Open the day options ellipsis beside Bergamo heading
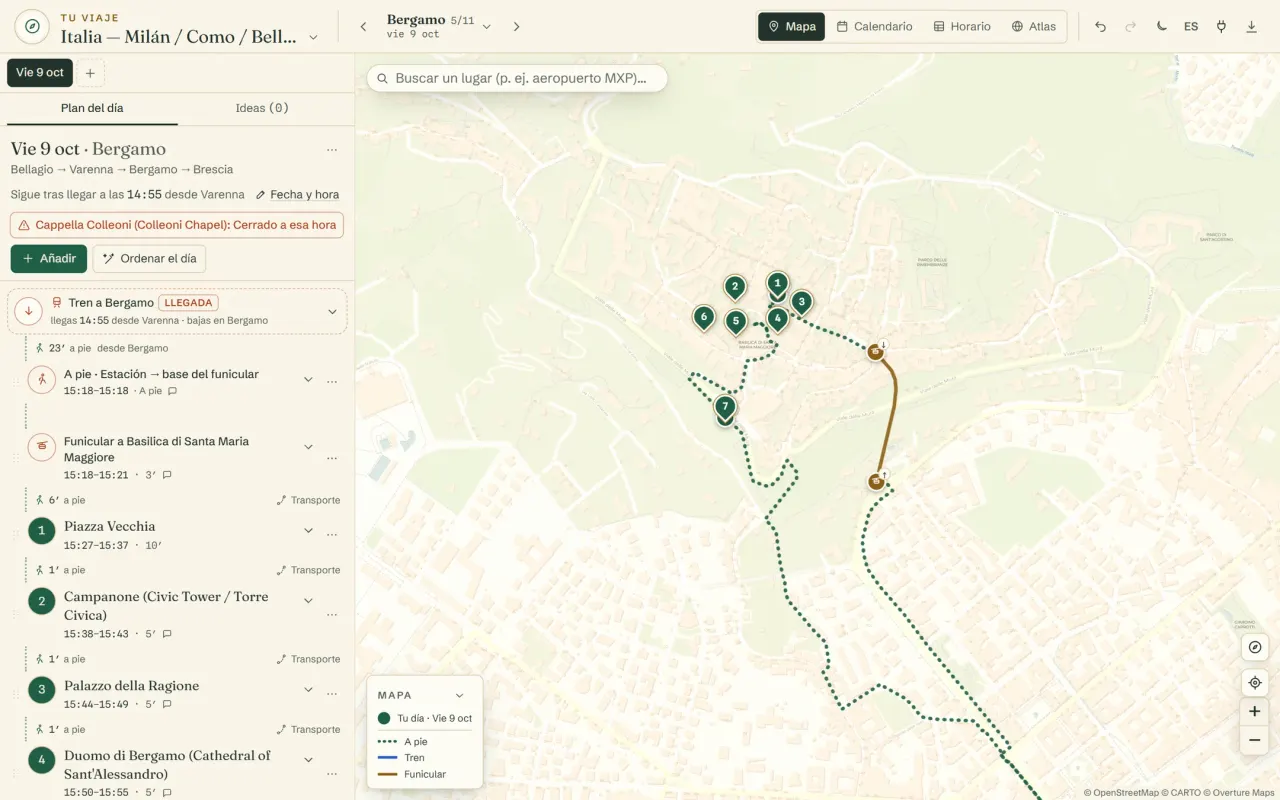Screen dimensions: 1280x800 click(332, 150)
